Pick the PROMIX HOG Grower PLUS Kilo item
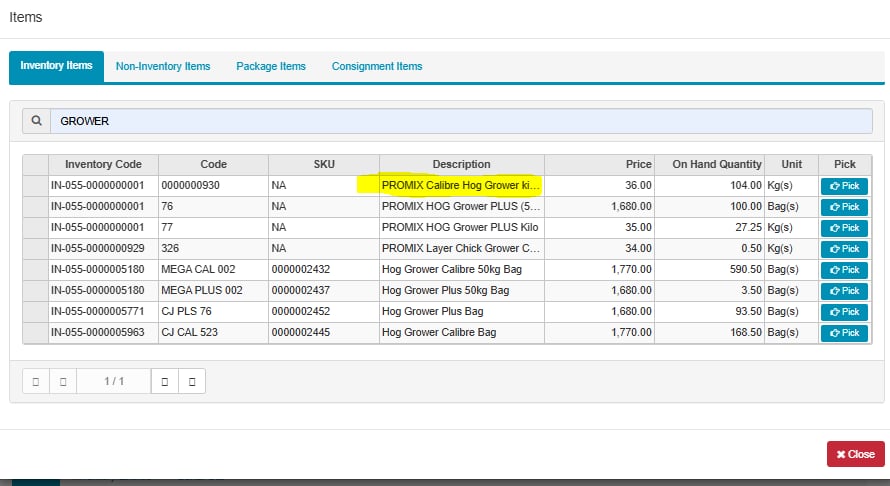Screen dimensions: 890x486 point(843,228)
